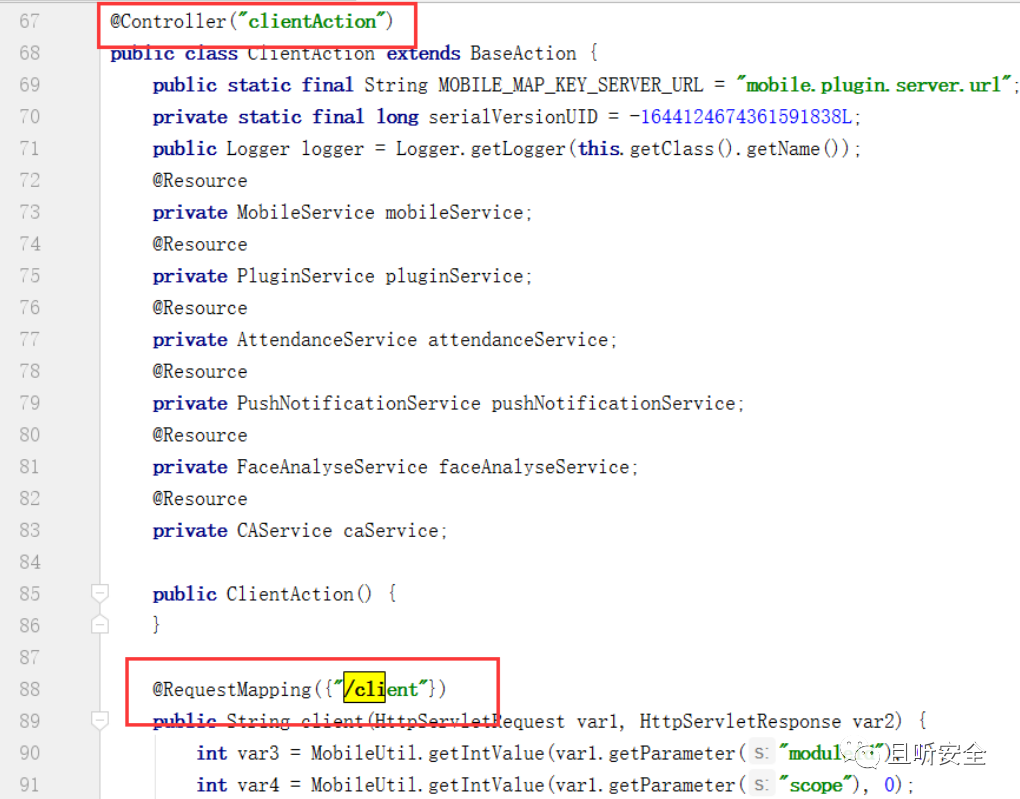Click MobileUtil.getIntValue on line 91
Image resolution: width=1020 pixels, height=799 pixels.
pyautogui.click(x=427, y=785)
